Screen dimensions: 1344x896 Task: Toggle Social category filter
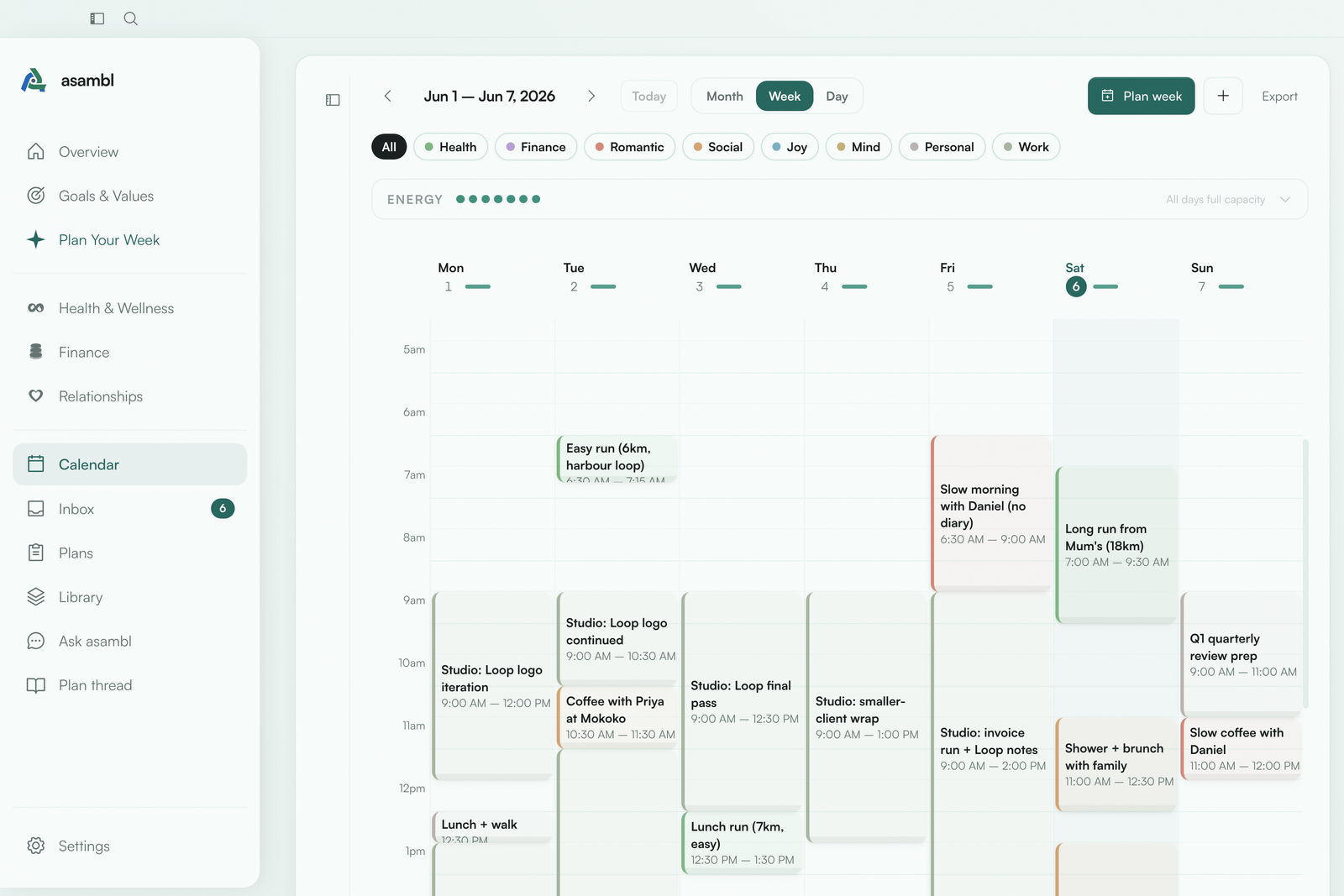pos(718,147)
